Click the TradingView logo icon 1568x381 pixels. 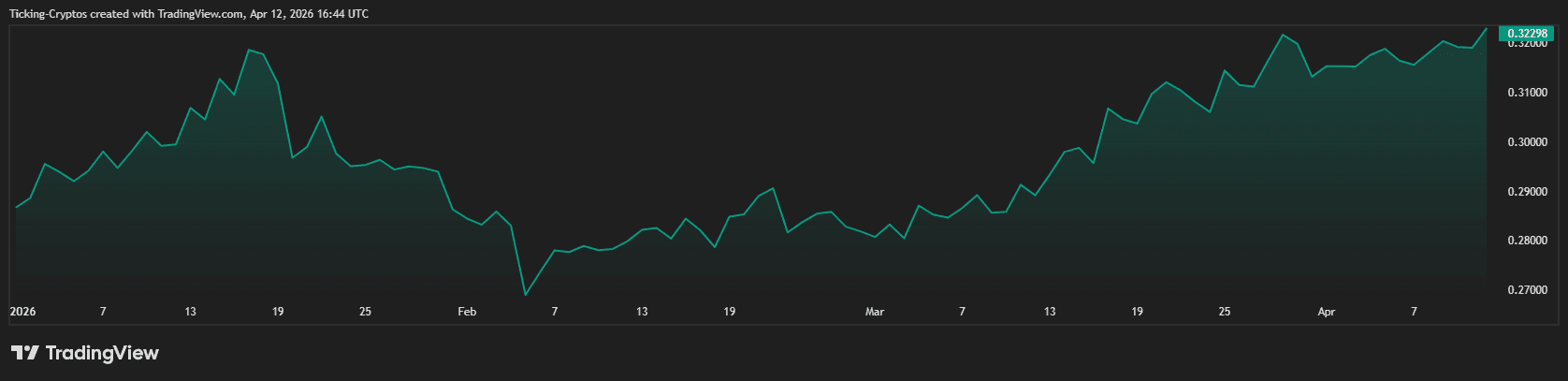tap(24, 353)
